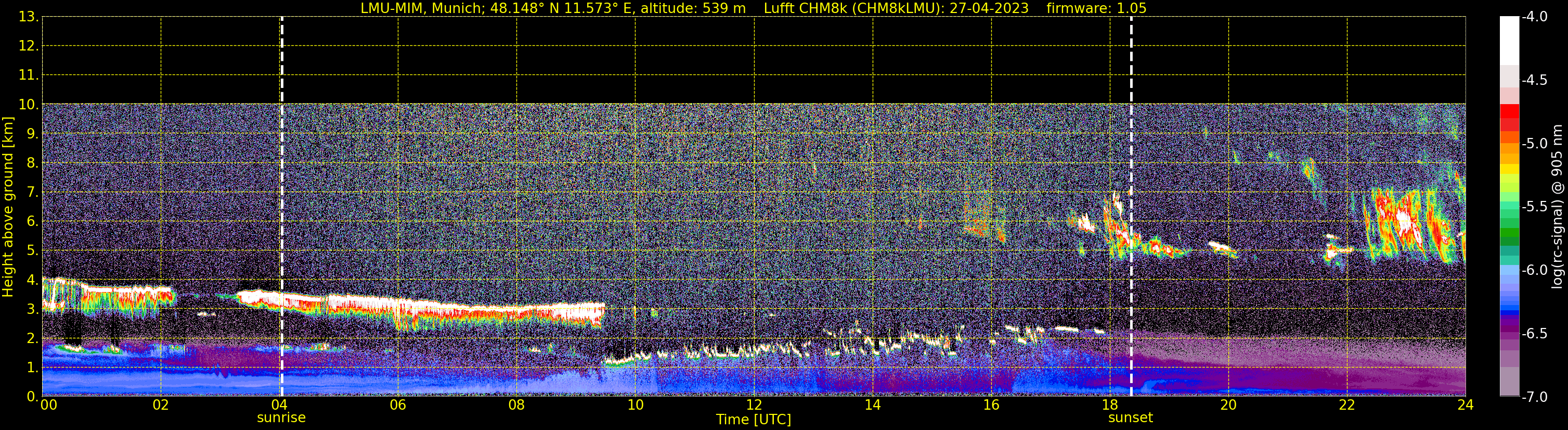Click the 'Lufft CHM8k (CHM8kLMU): 27-04-2023' title text
Viewport: 1568px width, 430px height.
click(x=896, y=8)
